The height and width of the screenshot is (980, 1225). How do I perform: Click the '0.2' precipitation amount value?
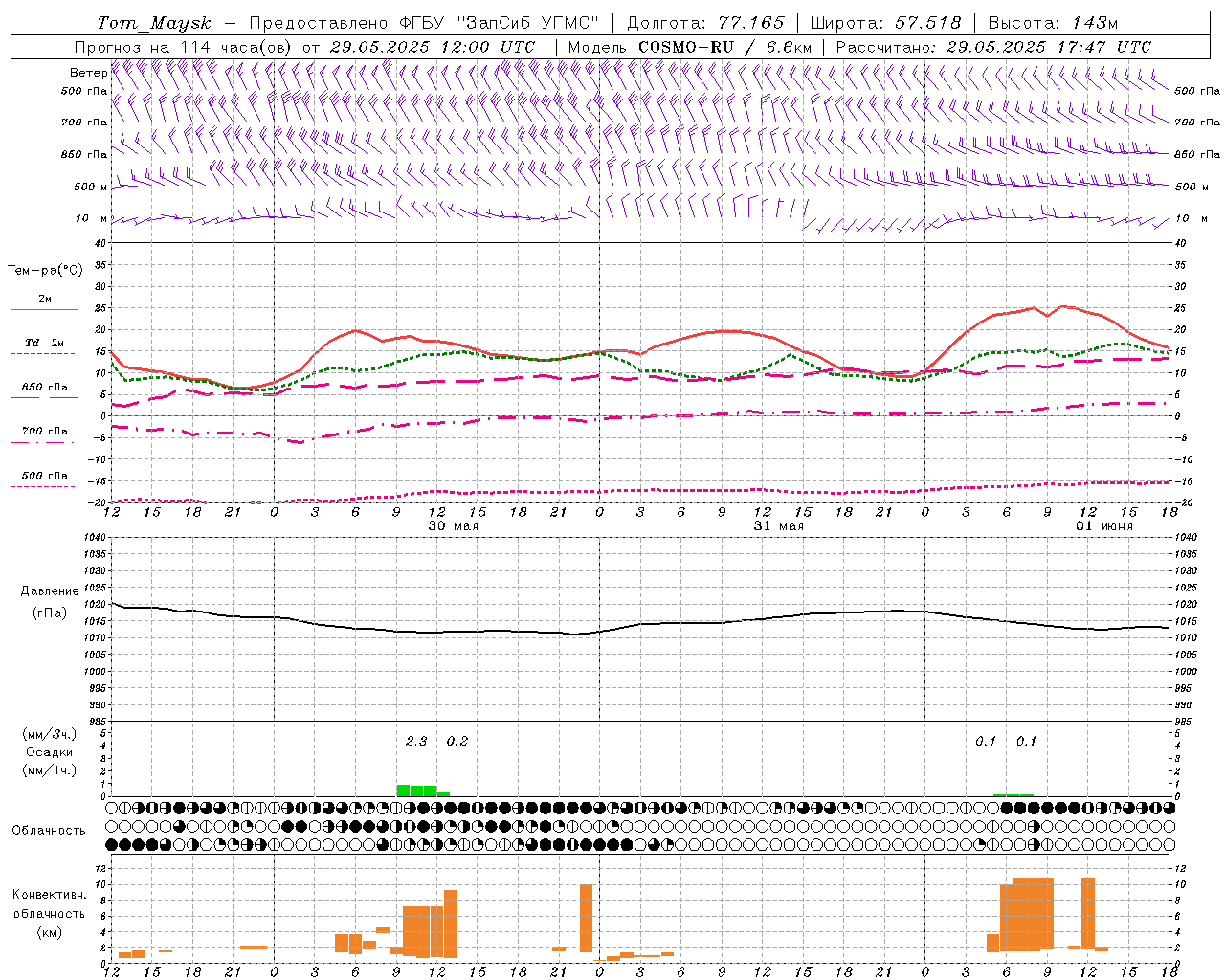pos(457,742)
